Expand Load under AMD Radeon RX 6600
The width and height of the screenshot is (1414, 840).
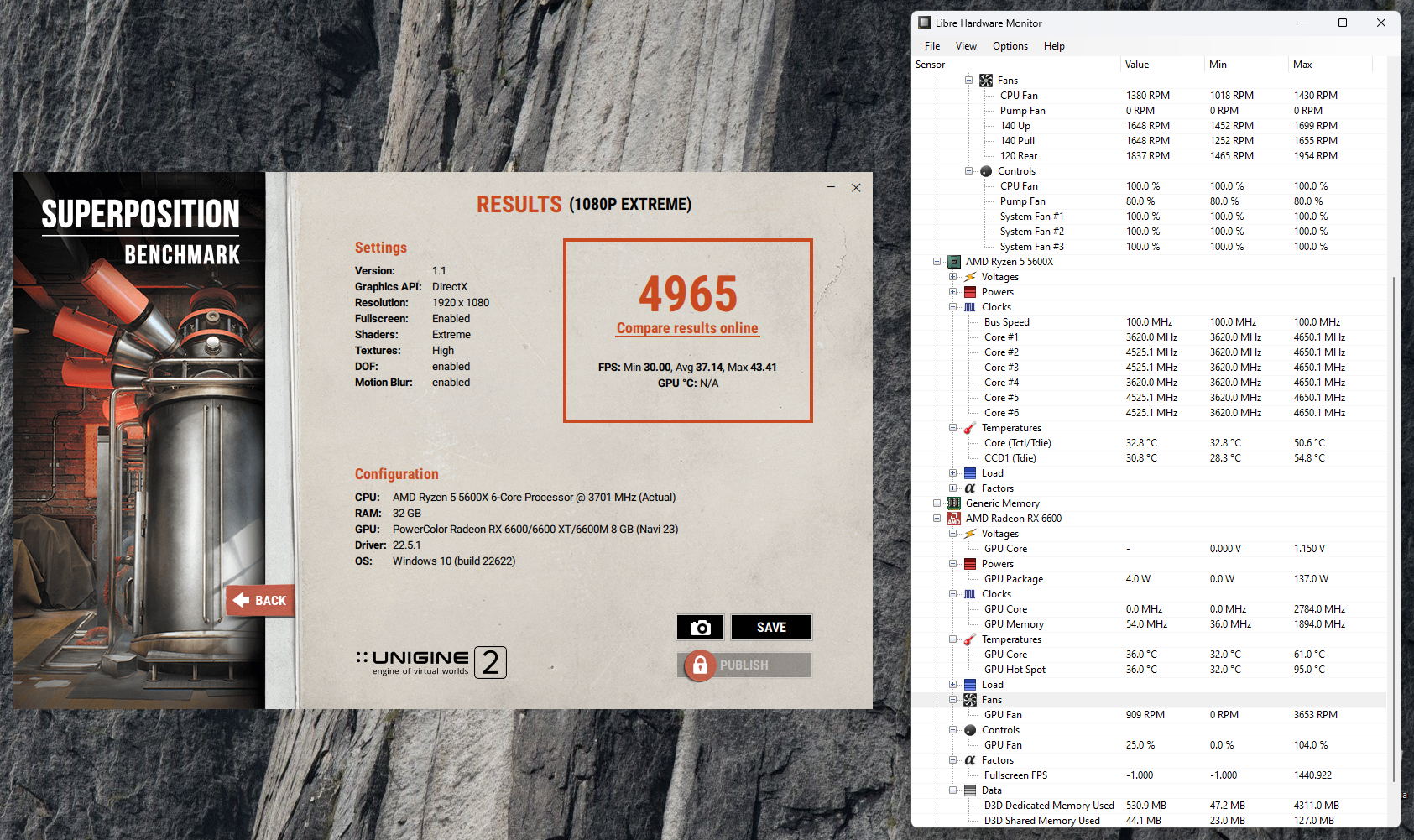pyautogui.click(x=952, y=685)
